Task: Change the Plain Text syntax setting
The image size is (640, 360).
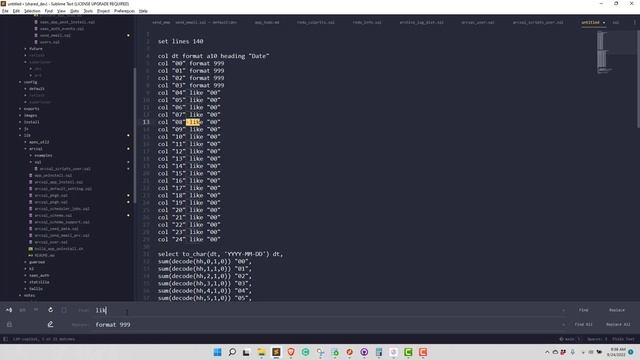Action: point(623,339)
